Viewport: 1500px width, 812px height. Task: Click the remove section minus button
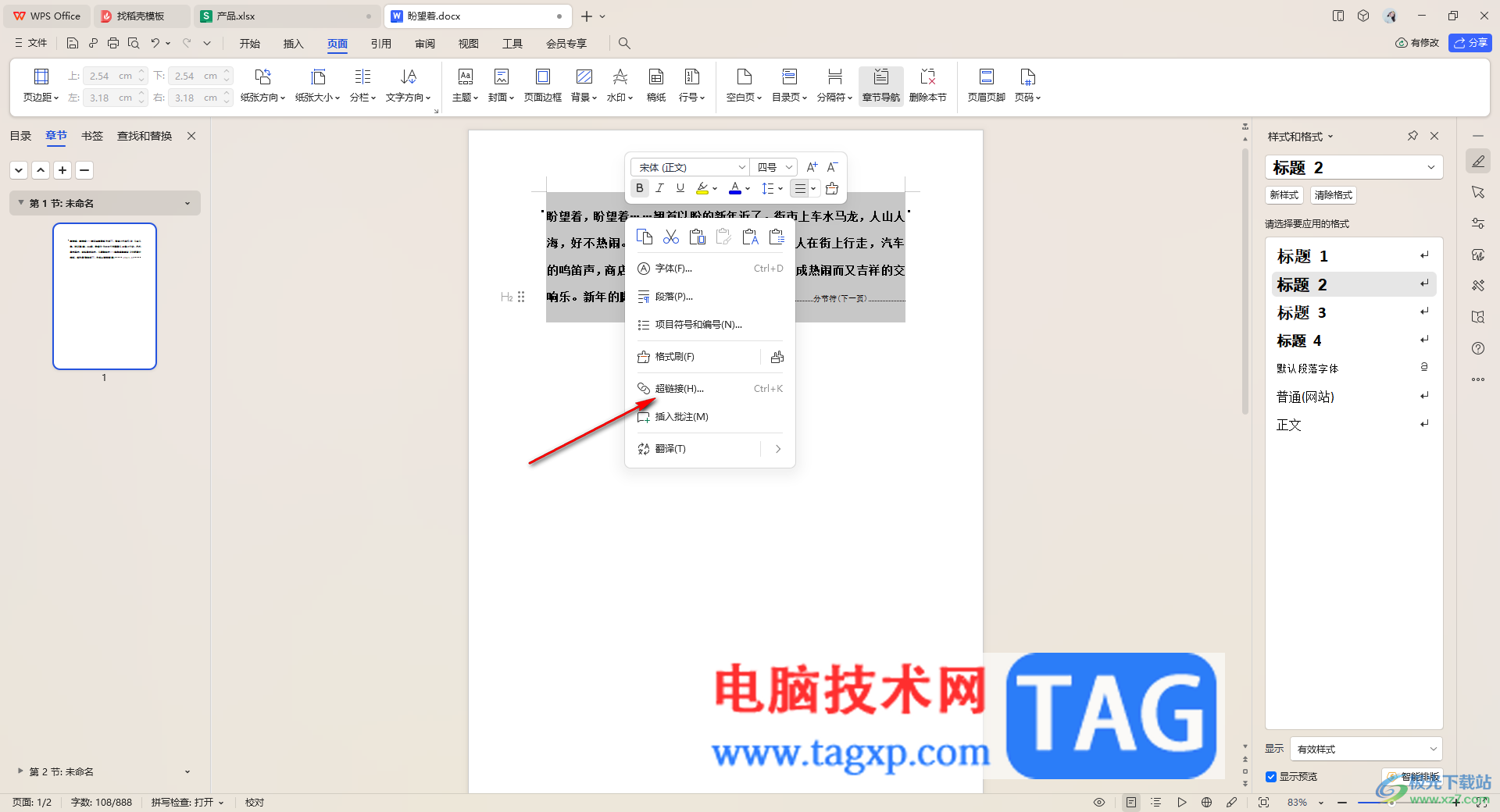pyautogui.click(x=84, y=170)
